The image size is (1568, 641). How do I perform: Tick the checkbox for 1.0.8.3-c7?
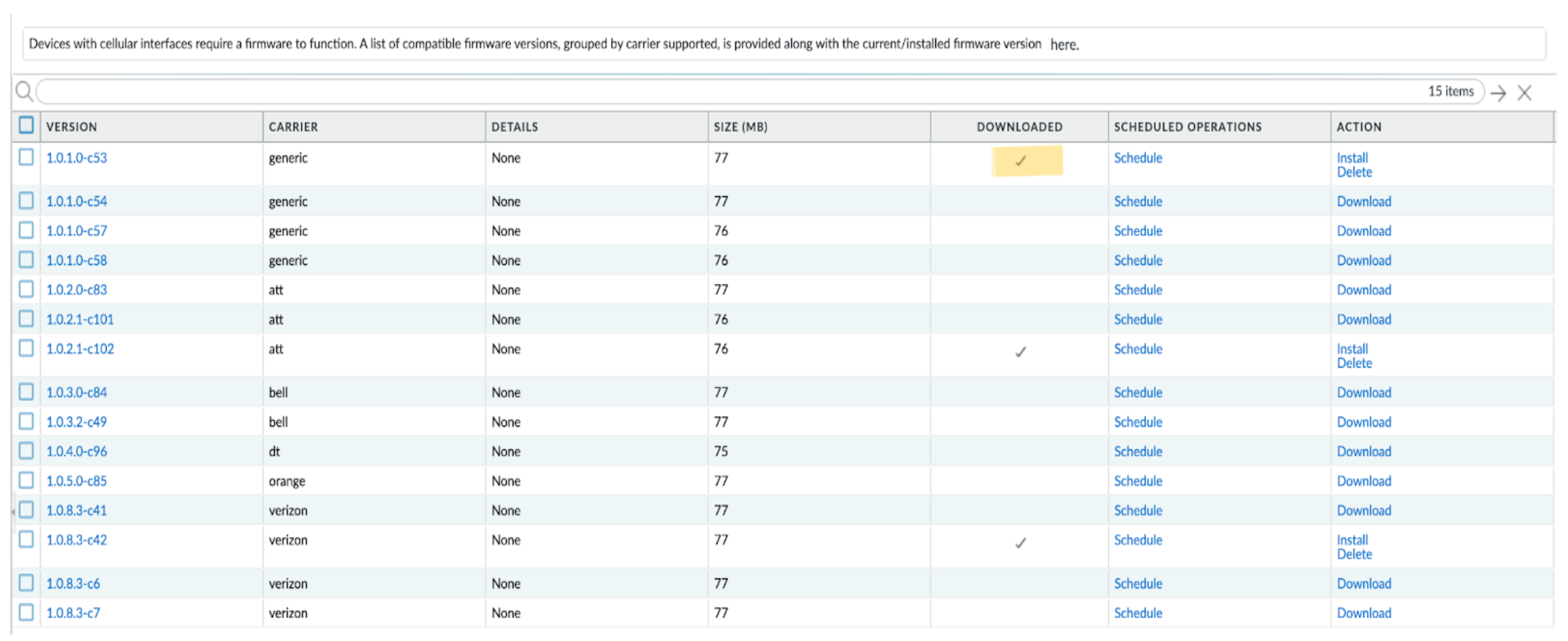pyautogui.click(x=26, y=612)
